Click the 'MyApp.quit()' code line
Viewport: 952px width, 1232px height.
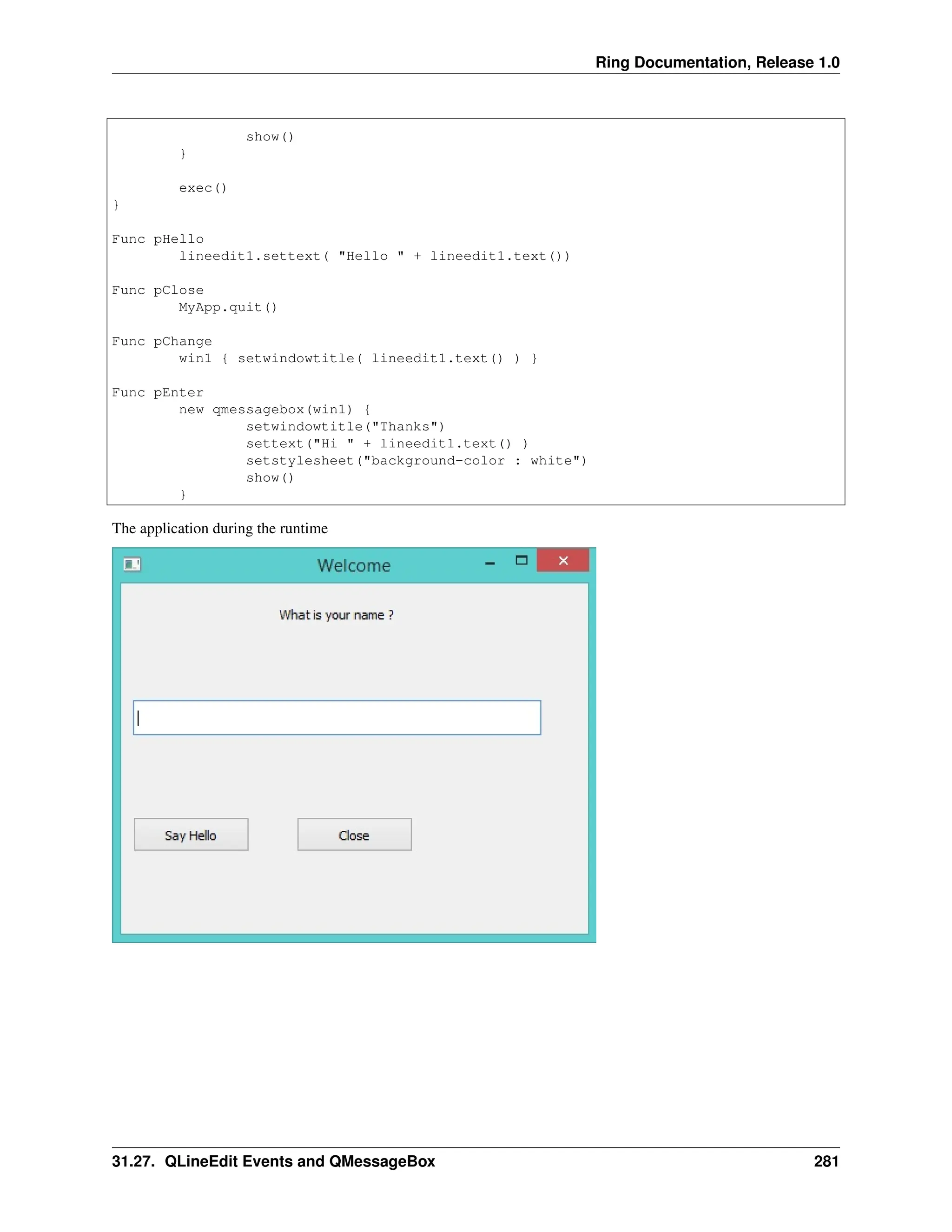tap(228, 307)
